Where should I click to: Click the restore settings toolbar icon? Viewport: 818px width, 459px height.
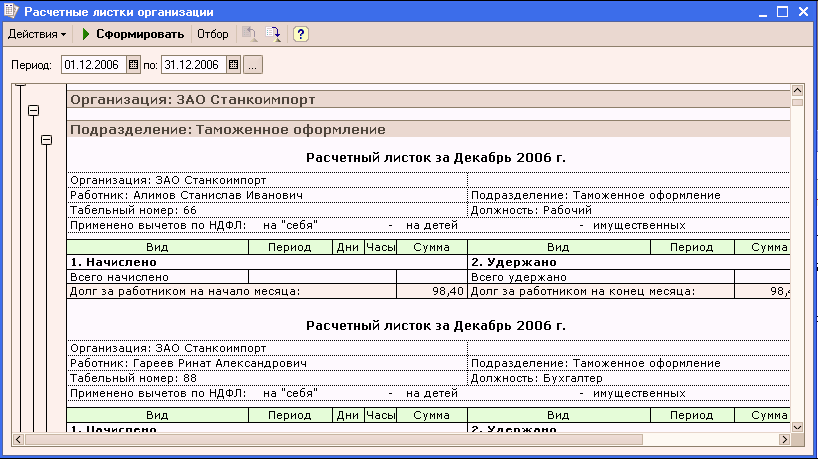250,34
